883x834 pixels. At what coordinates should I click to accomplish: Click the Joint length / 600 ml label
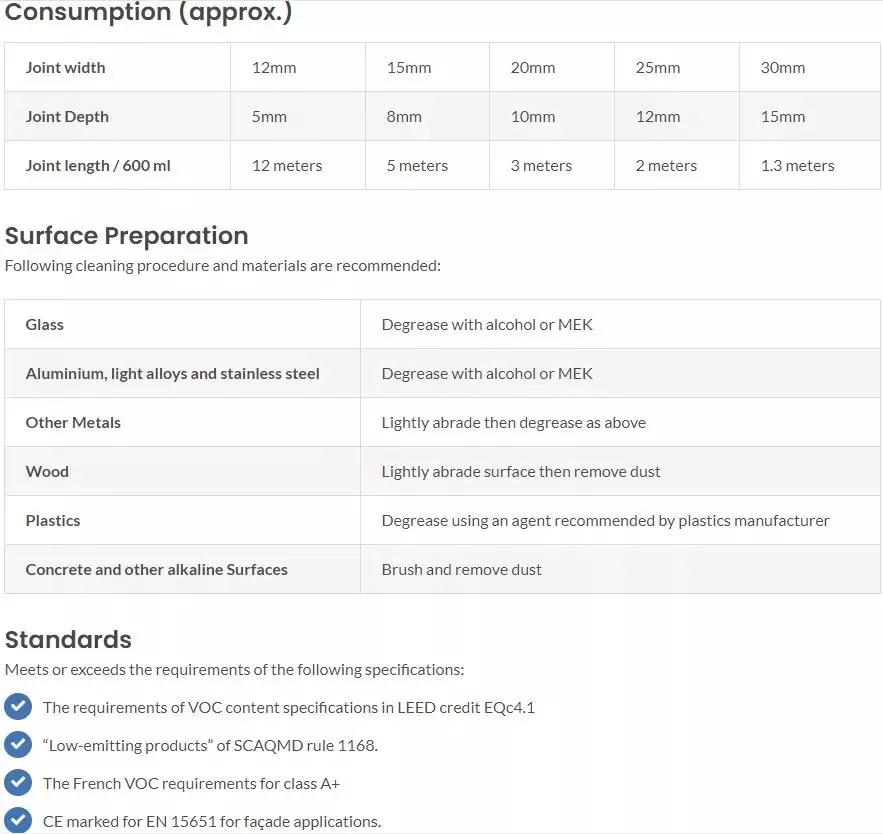pos(98,166)
